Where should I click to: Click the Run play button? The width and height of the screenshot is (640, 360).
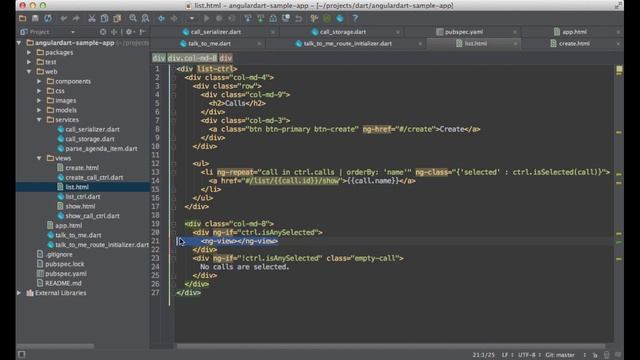pyautogui.click(x=207, y=18)
